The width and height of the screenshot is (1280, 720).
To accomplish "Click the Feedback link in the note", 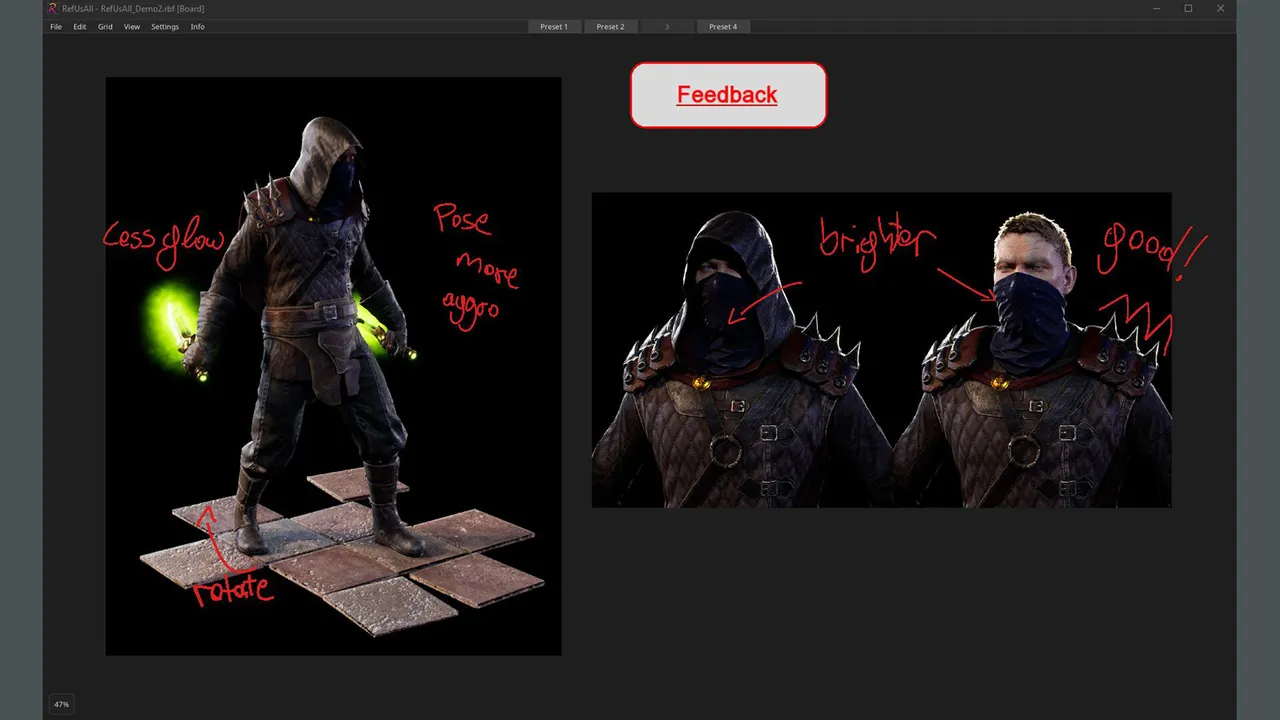I will click(x=727, y=95).
